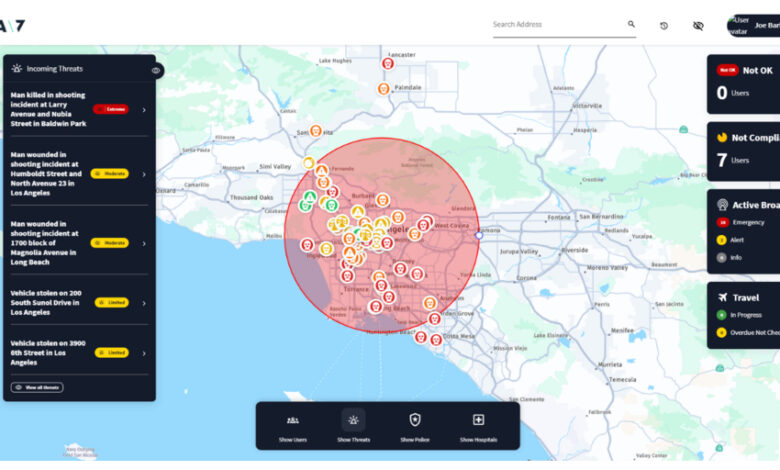The width and height of the screenshot is (780, 470).
Task: Expand the Humboldt Street shooting incident
Action: pyautogui.click(x=144, y=173)
